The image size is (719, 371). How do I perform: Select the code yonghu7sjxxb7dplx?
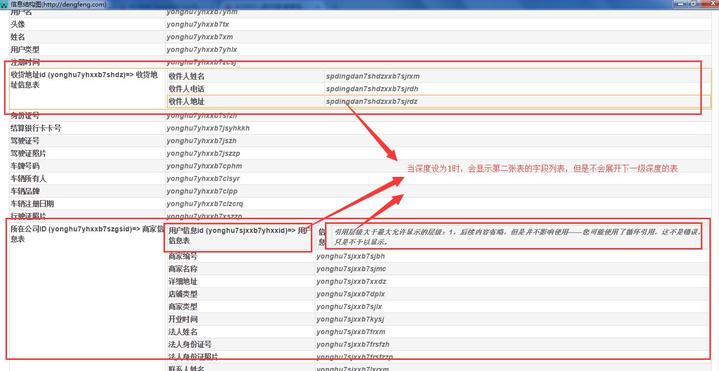[351, 293]
